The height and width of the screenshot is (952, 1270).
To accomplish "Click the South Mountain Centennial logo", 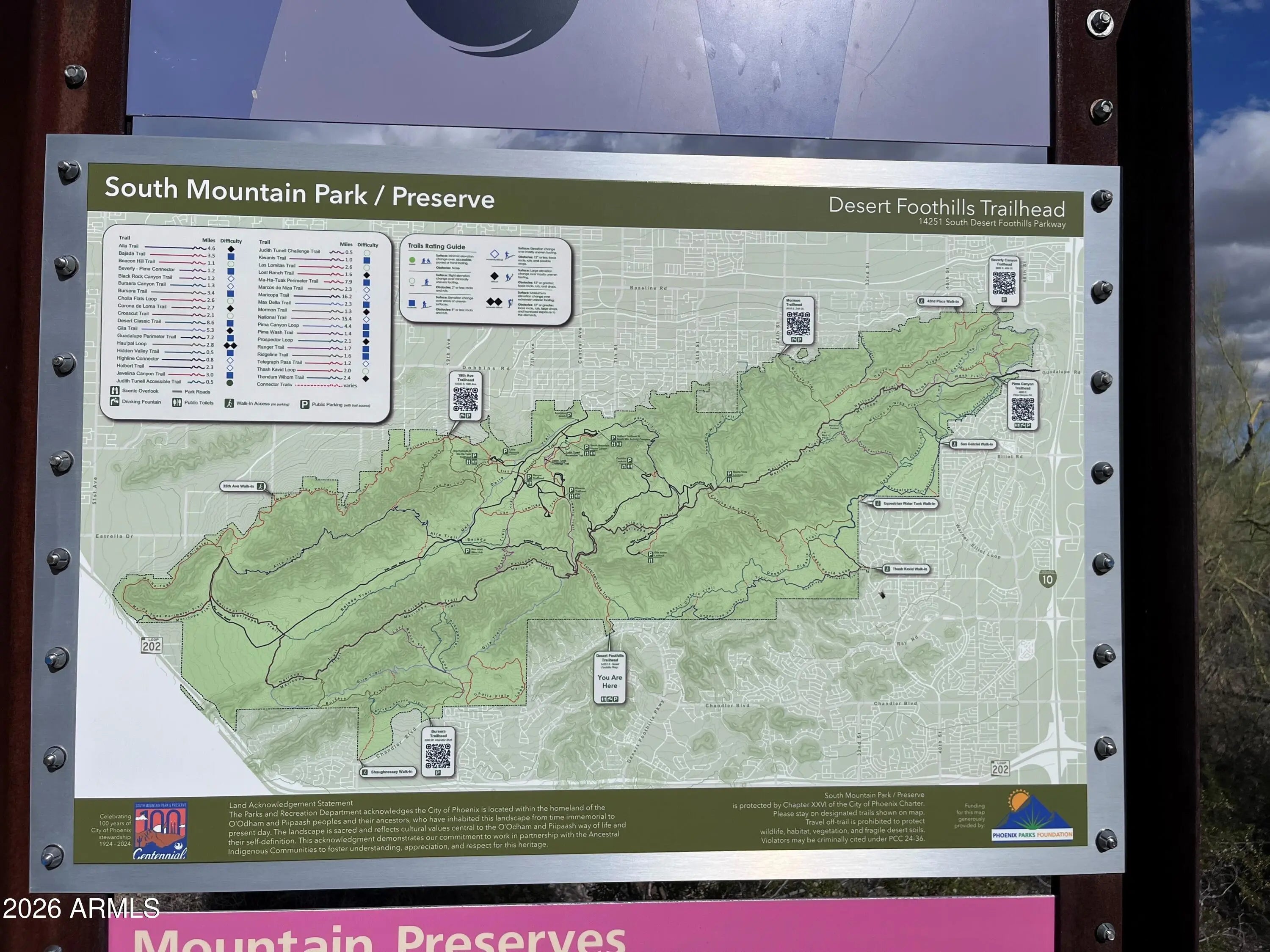I will [160, 830].
